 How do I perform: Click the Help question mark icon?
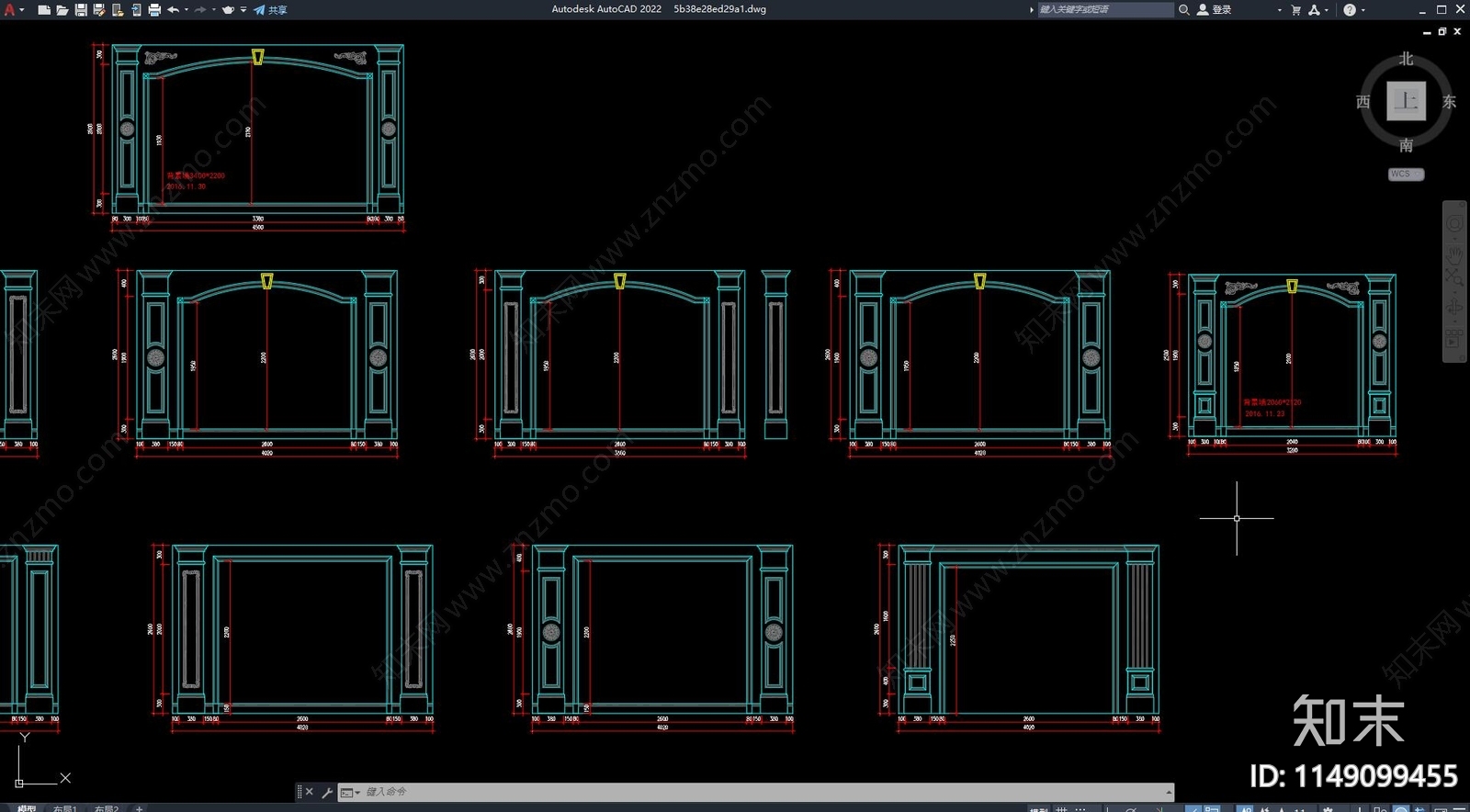[x=1350, y=10]
